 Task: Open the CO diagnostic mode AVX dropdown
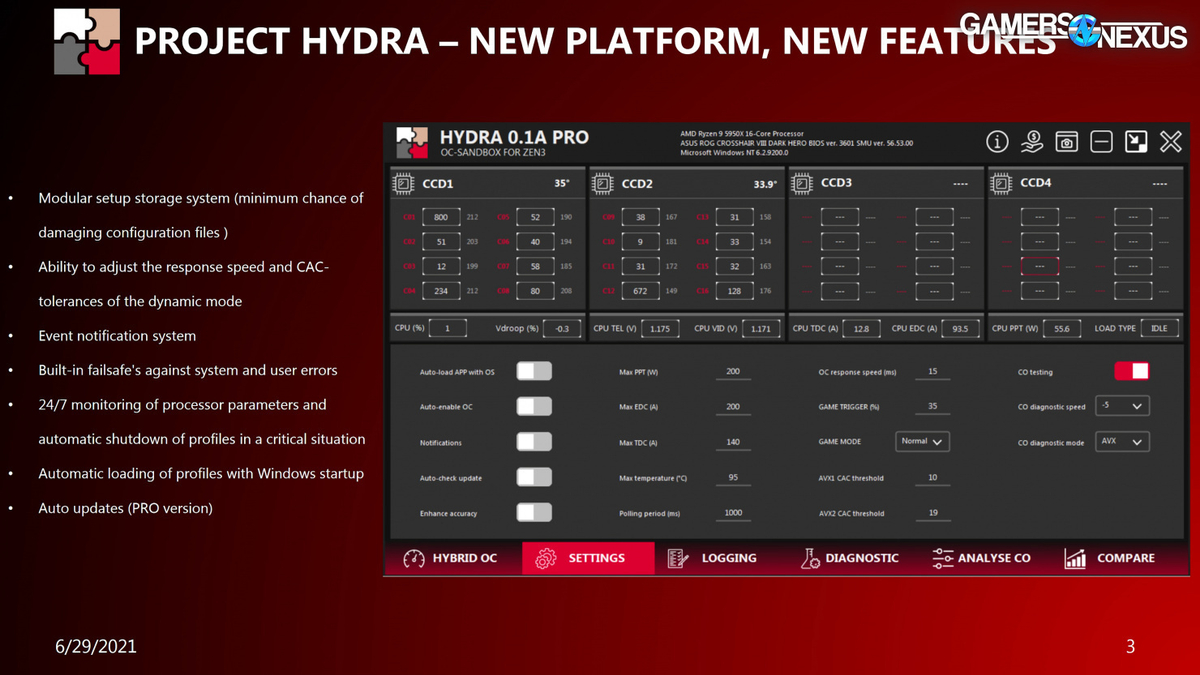[1122, 441]
